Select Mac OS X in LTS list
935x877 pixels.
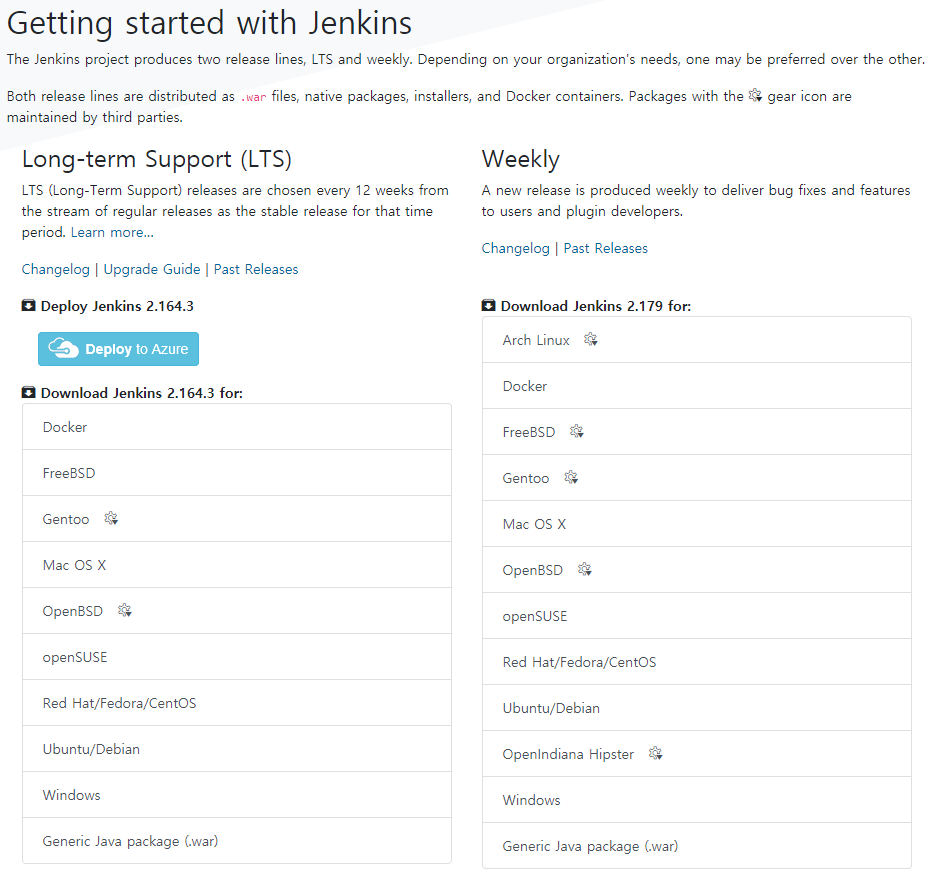[237, 565]
